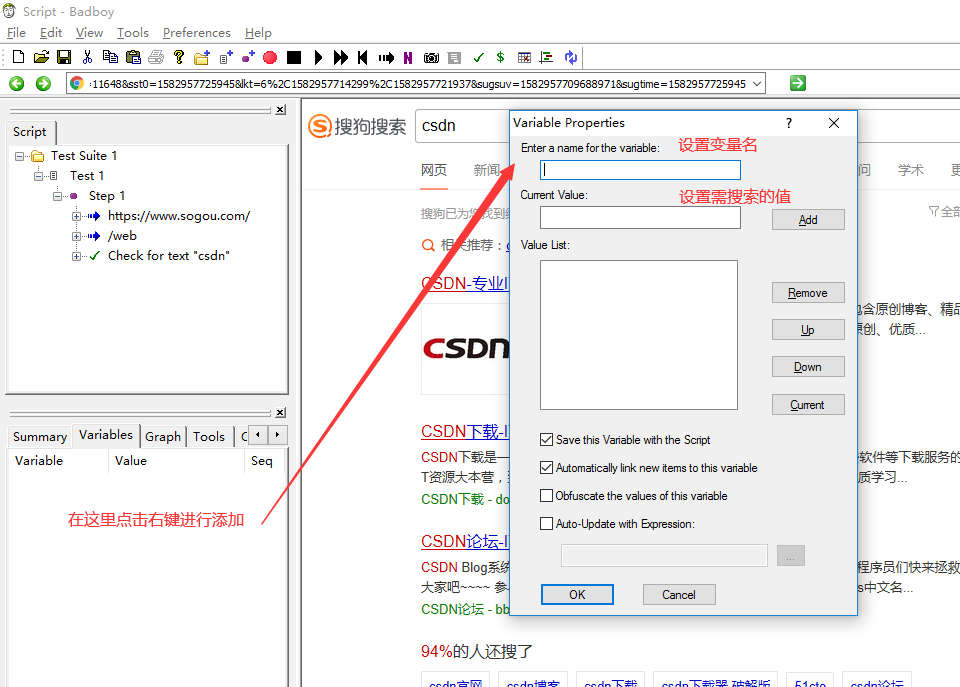Image resolution: width=960 pixels, height=687 pixels.
Task: Open the Help menu
Action: coord(258,32)
